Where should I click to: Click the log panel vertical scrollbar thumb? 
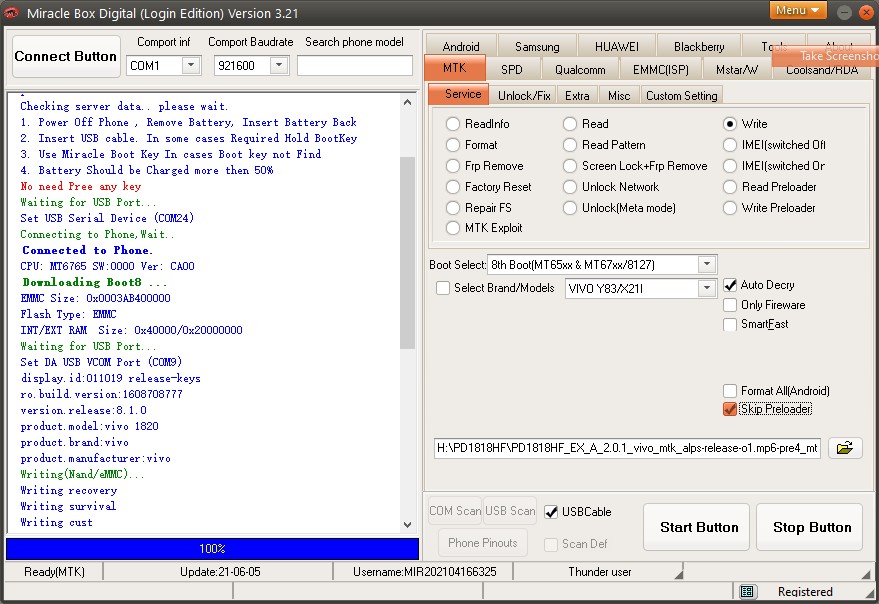[408, 252]
